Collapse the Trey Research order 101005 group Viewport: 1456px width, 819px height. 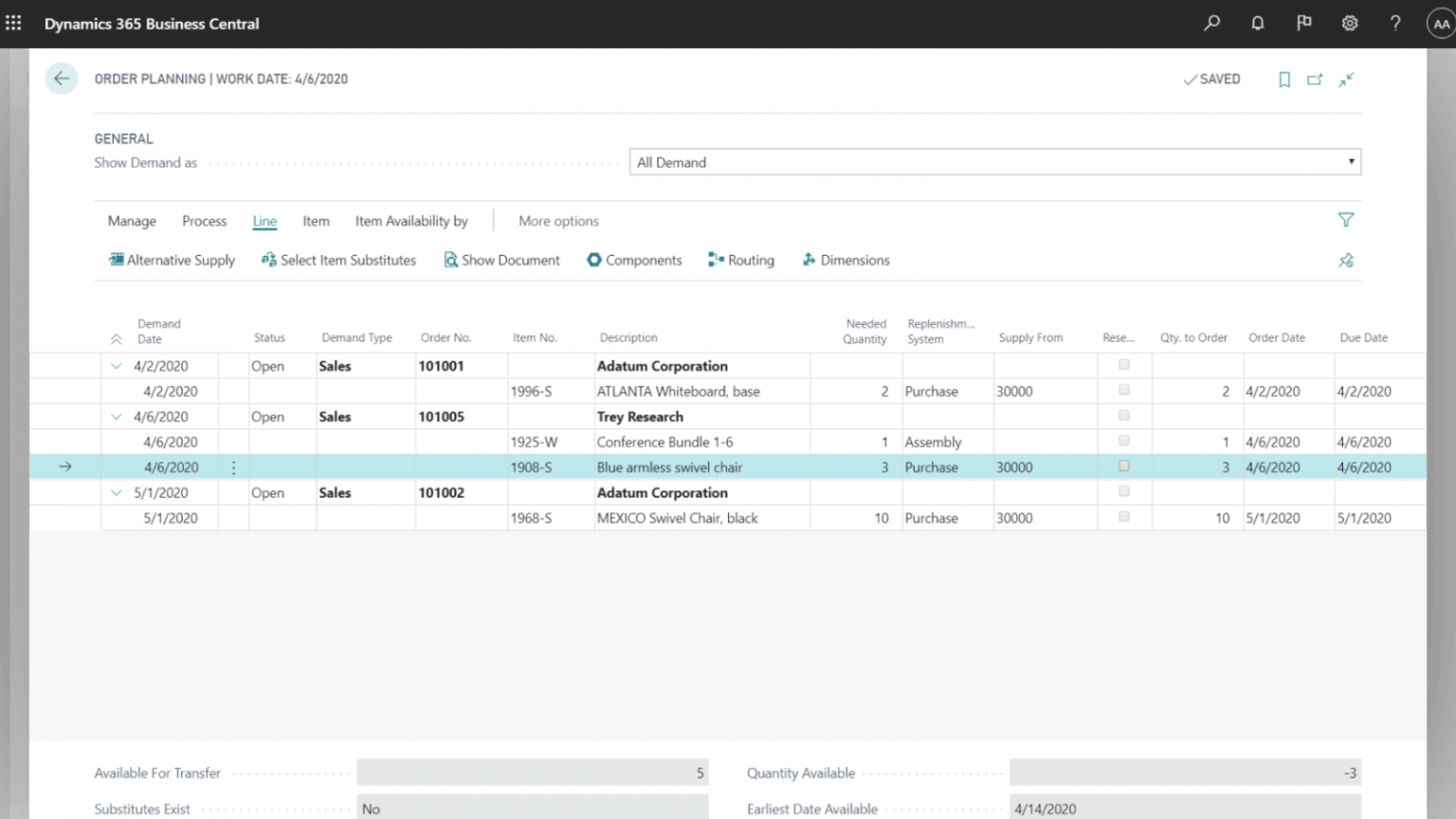tap(116, 416)
